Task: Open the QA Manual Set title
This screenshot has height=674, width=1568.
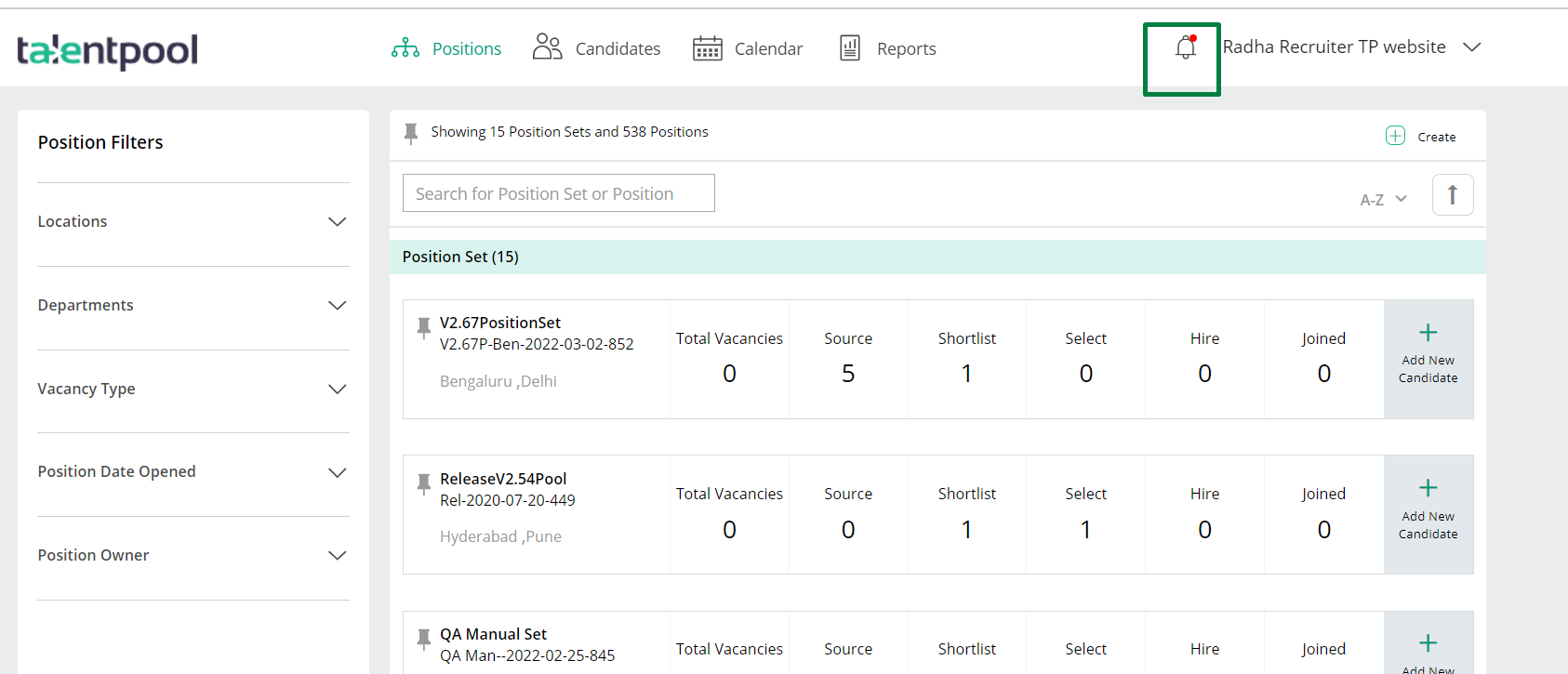Action: 493,634
